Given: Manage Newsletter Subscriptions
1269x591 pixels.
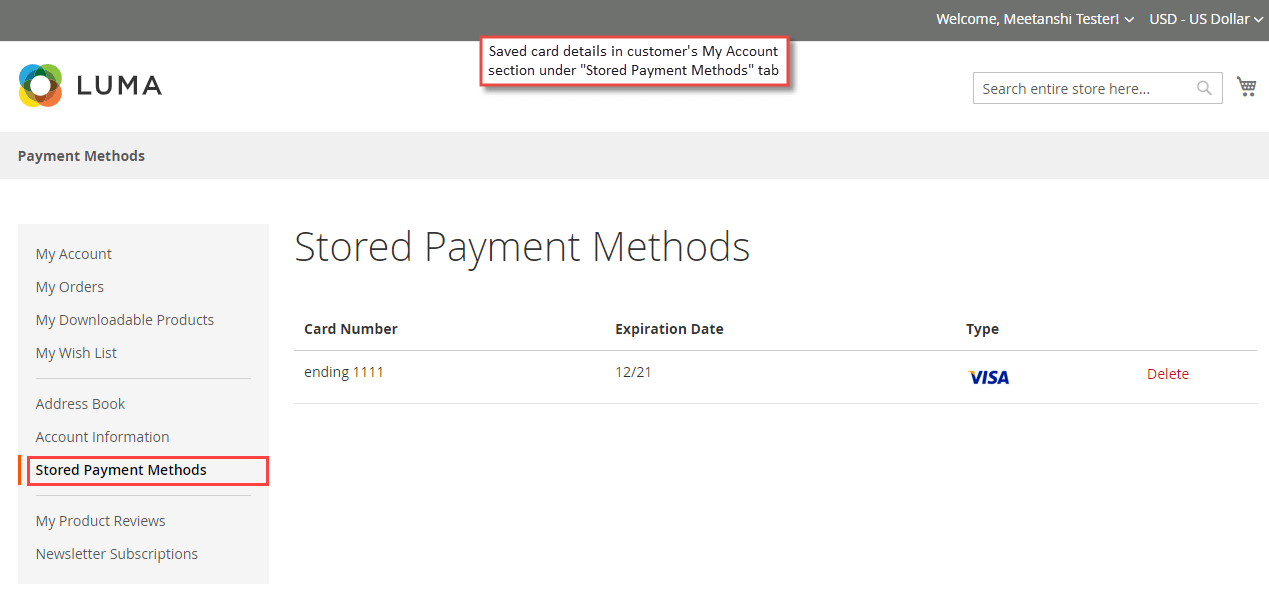Looking at the screenshot, I should point(117,553).
